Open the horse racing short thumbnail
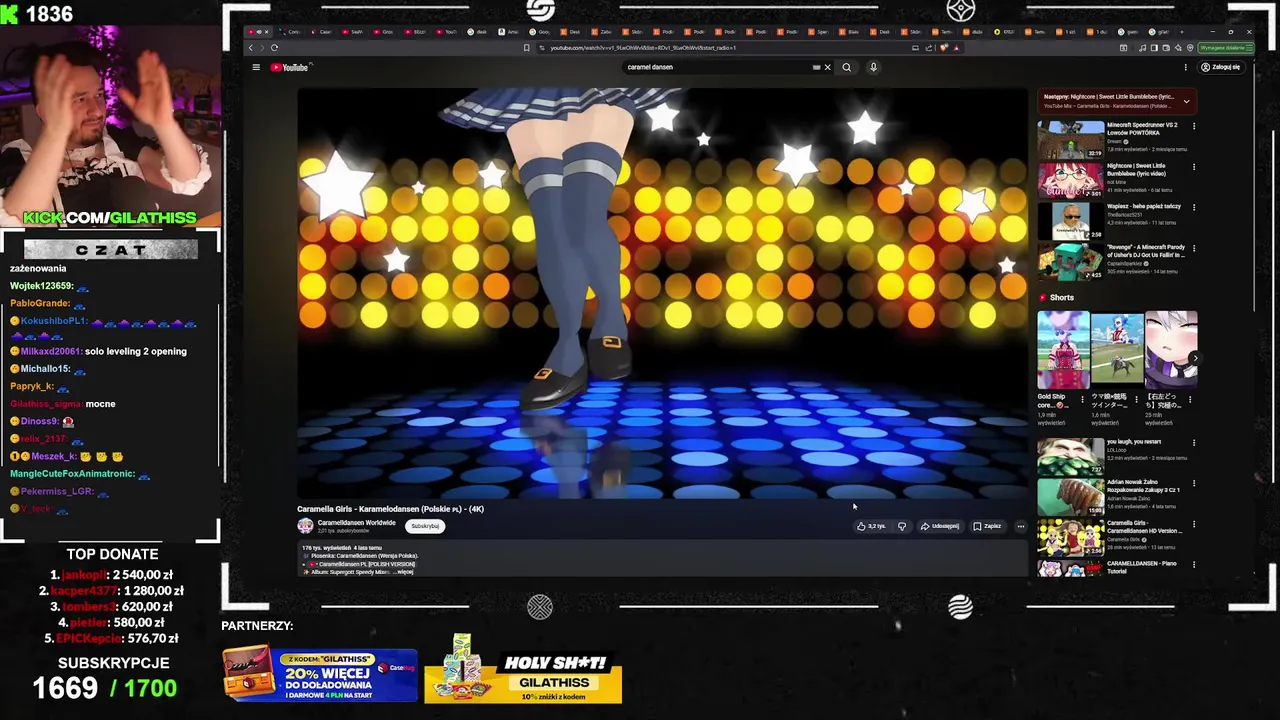 point(1117,350)
